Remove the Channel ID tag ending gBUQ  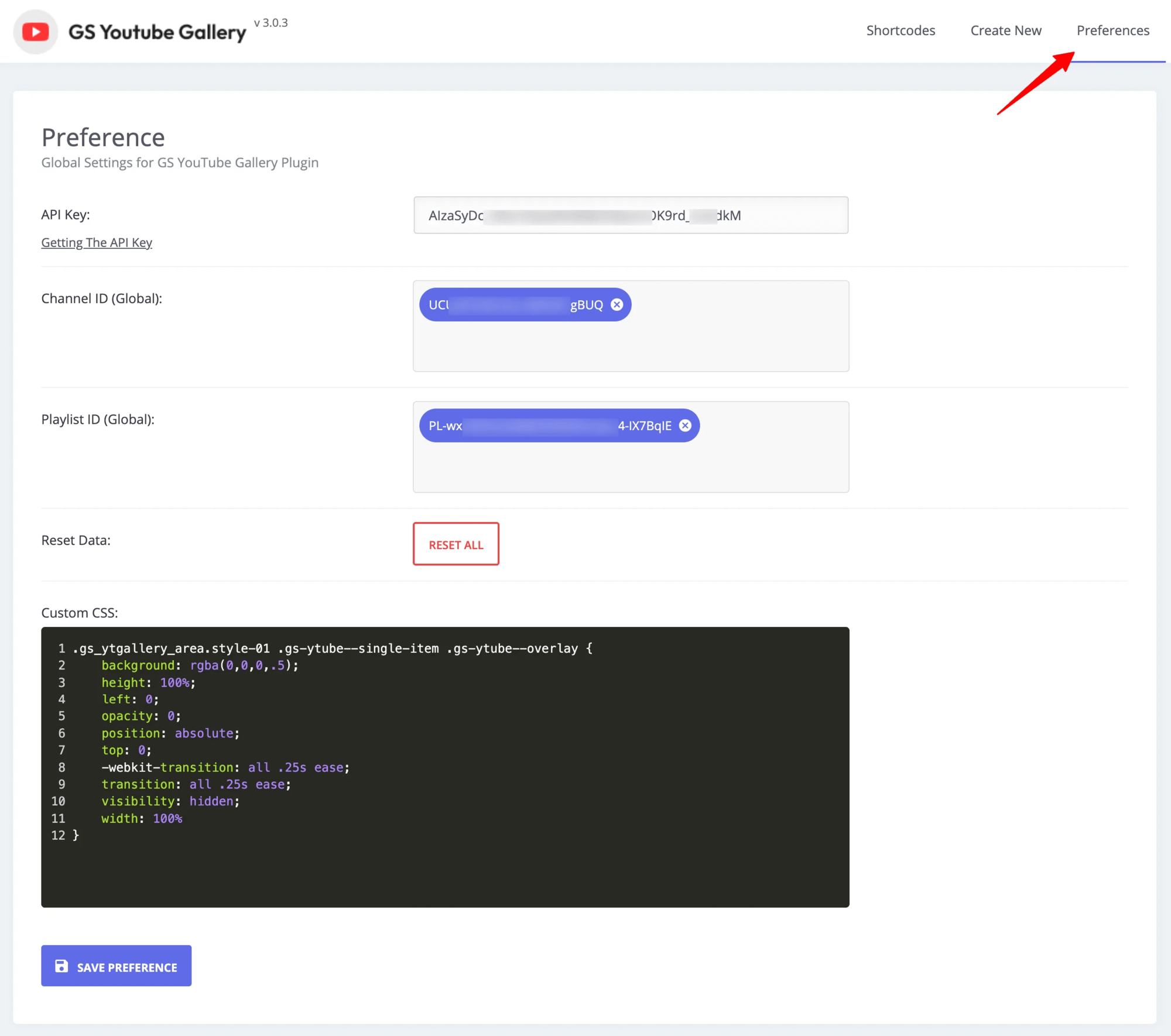pyautogui.click(x=617, y=304)
